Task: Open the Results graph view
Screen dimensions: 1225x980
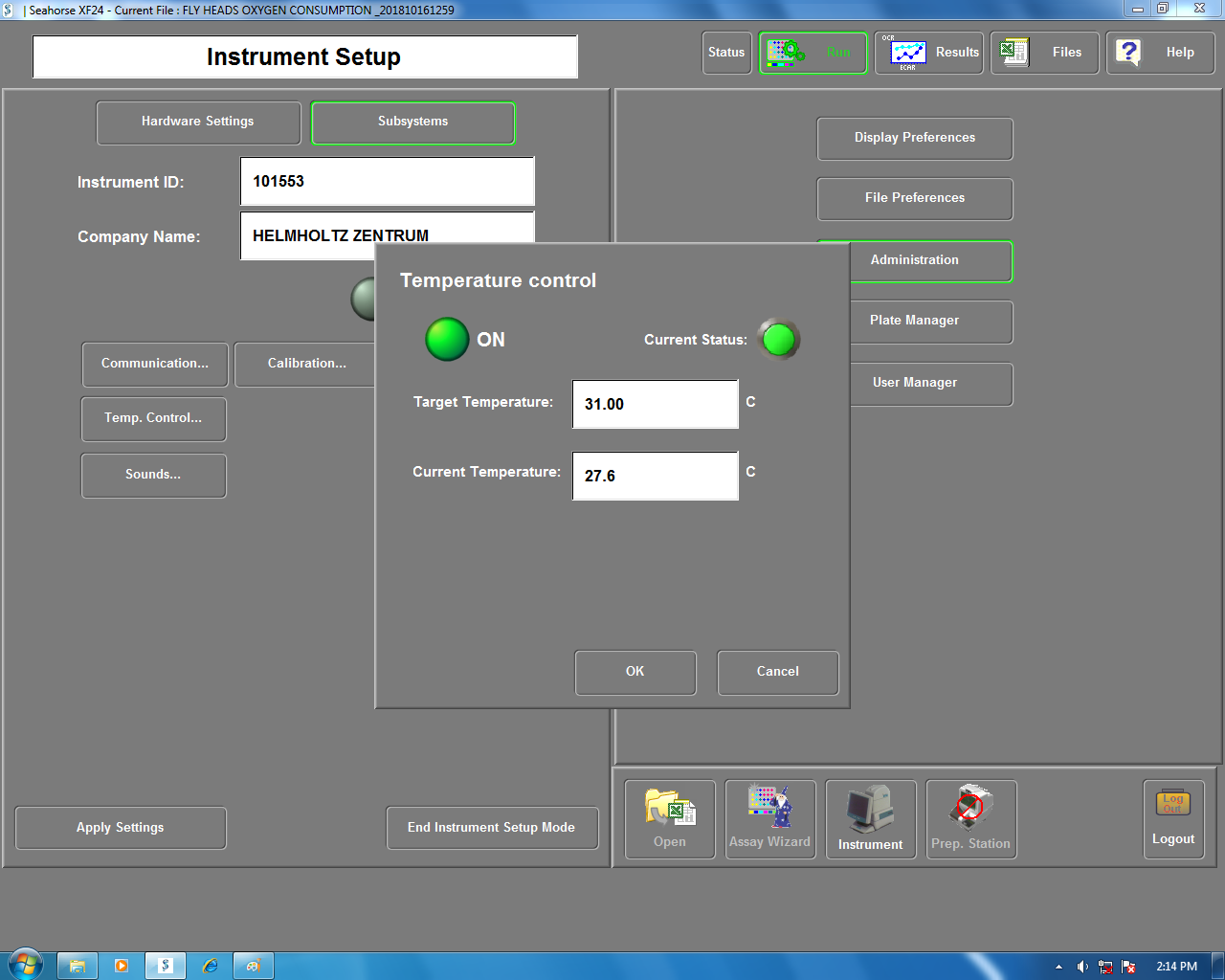Action: tap(929, 53)
